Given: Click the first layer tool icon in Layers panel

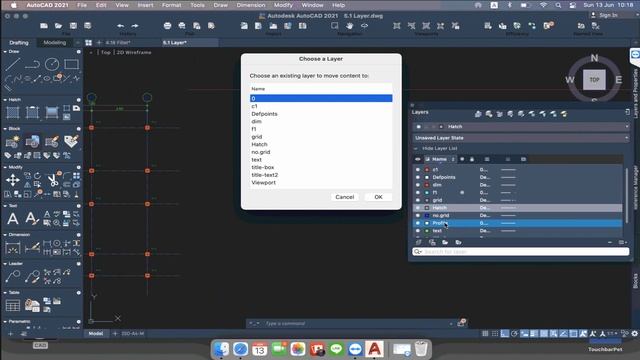Looking at the screenshot, I should (x=478, y=114).
